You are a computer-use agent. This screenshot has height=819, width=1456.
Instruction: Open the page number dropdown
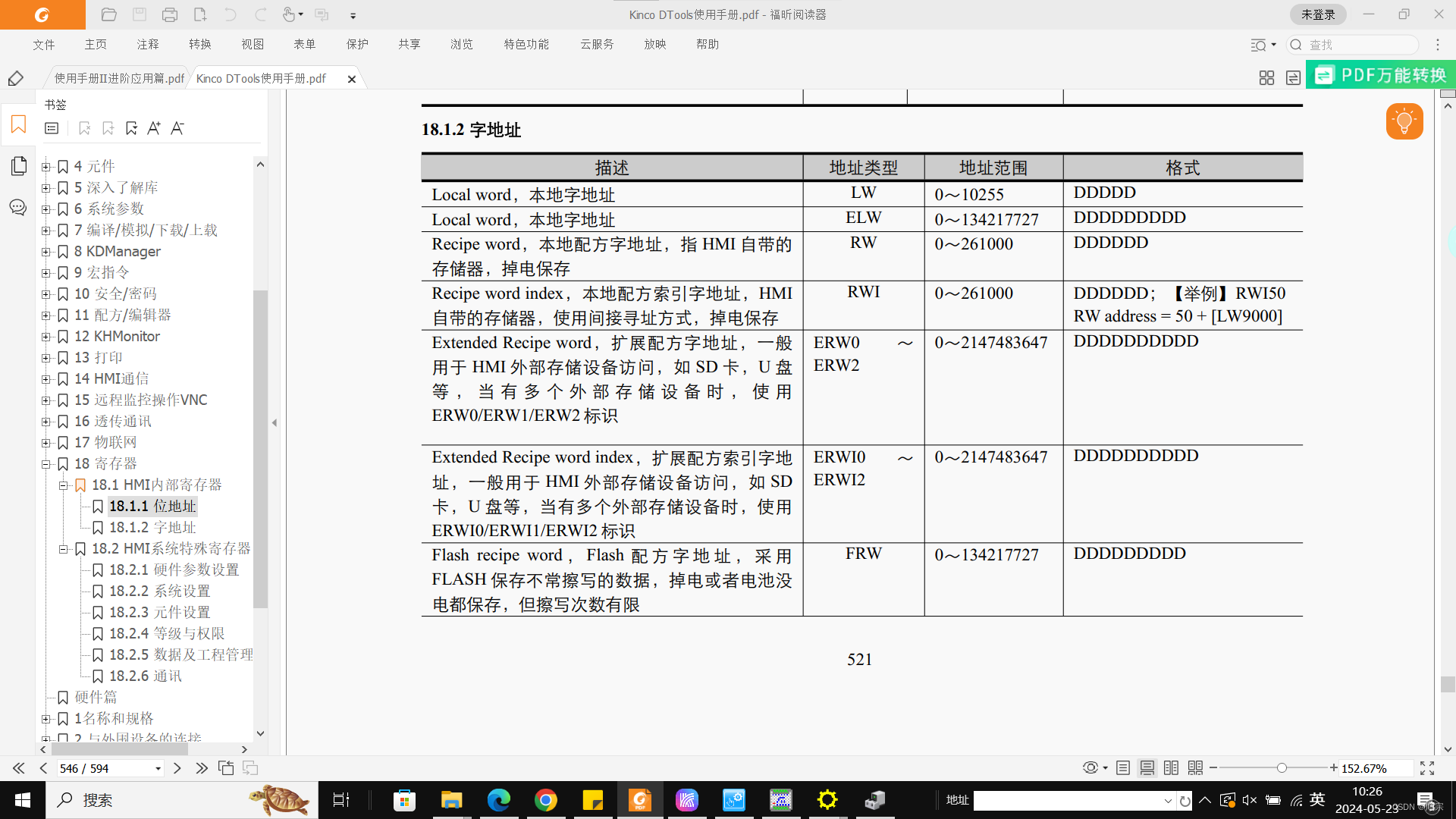(x=158, y=769)
